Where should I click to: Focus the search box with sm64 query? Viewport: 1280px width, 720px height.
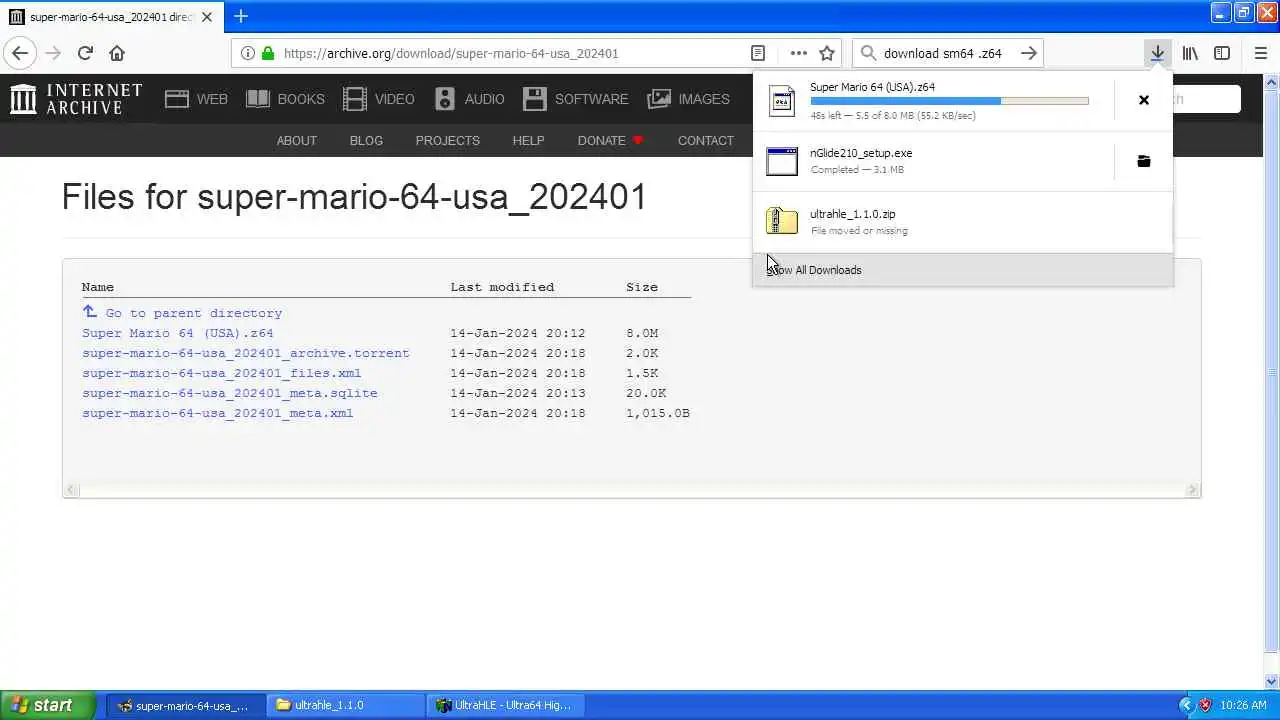(x=947, y=53)
